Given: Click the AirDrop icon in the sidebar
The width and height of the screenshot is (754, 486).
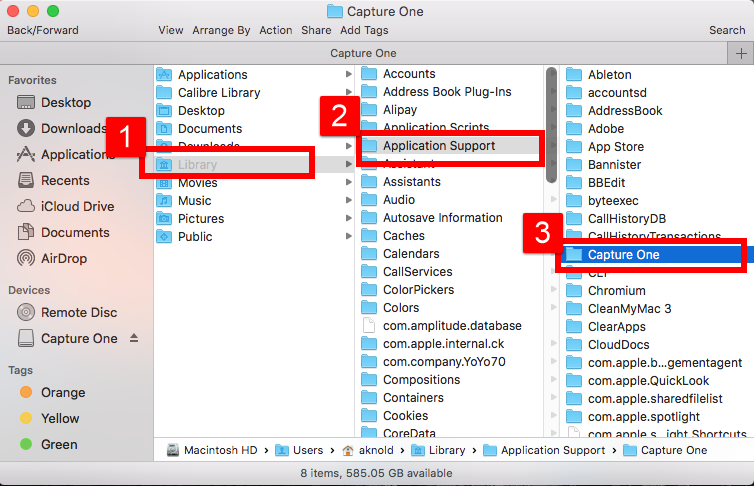Looking at the screenshot, I should click(x=27, y=258).
